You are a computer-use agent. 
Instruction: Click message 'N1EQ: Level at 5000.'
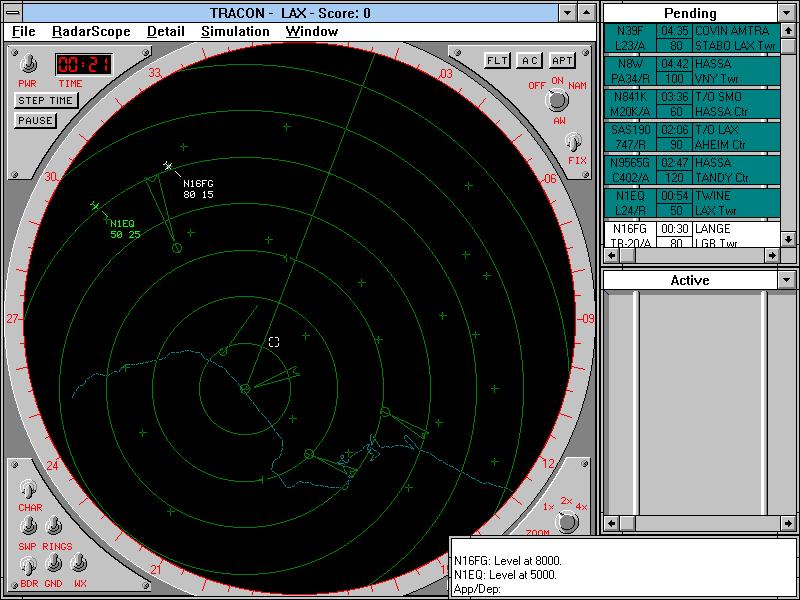point(505,574)
